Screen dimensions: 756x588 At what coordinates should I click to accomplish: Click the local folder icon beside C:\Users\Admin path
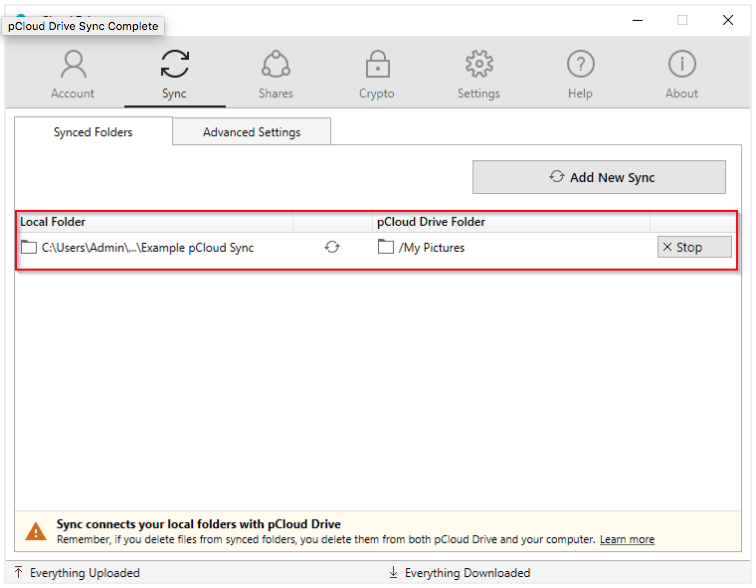tap(29, 248)
